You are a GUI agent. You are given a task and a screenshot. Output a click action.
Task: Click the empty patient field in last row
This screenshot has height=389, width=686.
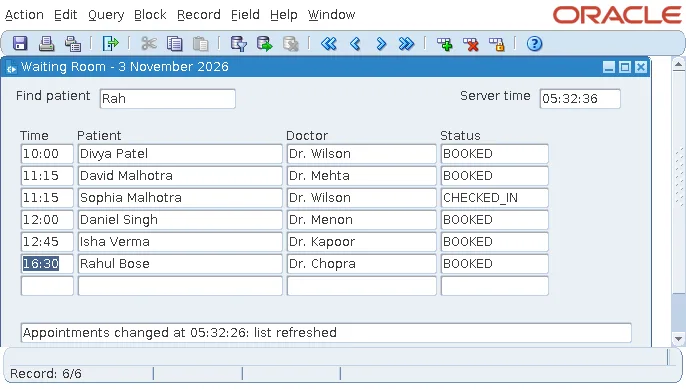[x=180, y=286]
